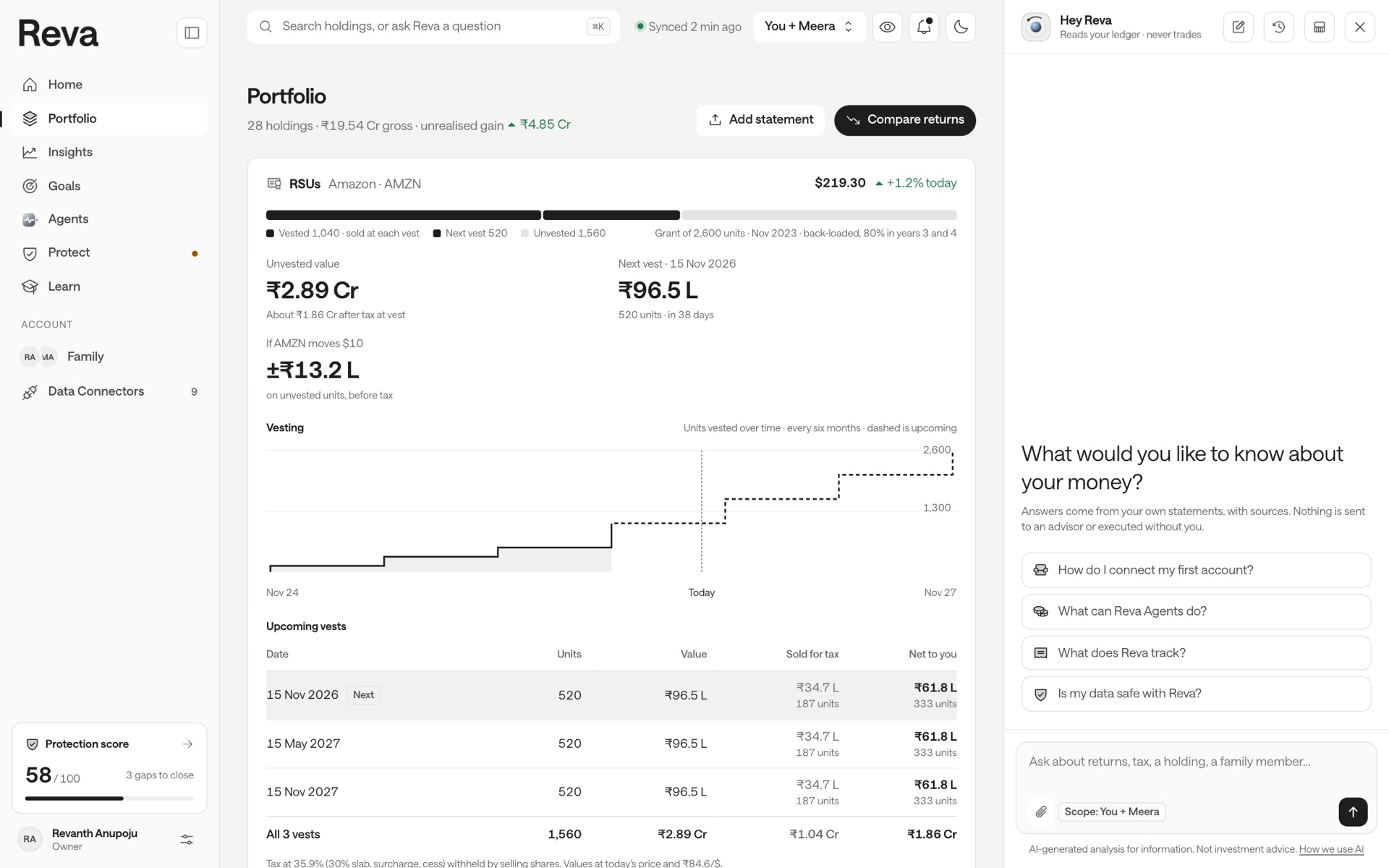
Task: Click the Next badge on 15 Nov 2026
Action: pyautogui.click(x=363, y=695)
